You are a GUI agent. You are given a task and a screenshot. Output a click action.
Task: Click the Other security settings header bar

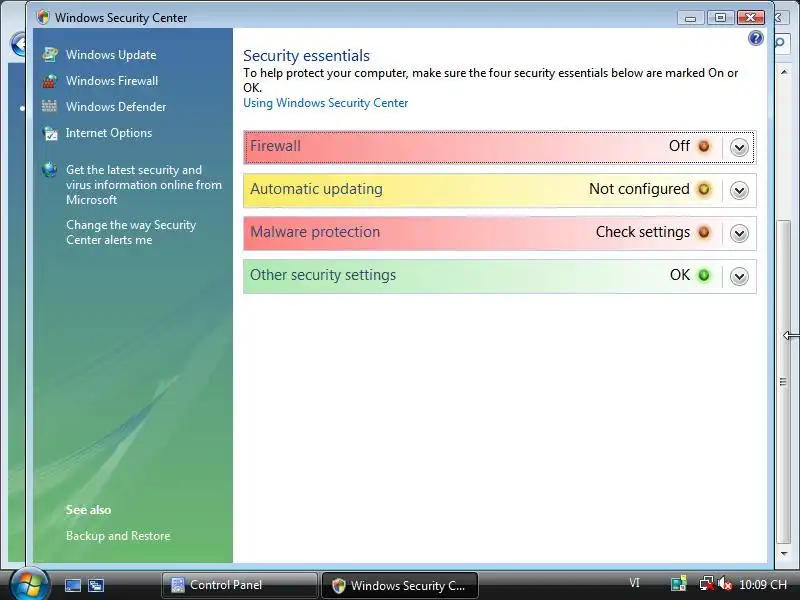499,276
